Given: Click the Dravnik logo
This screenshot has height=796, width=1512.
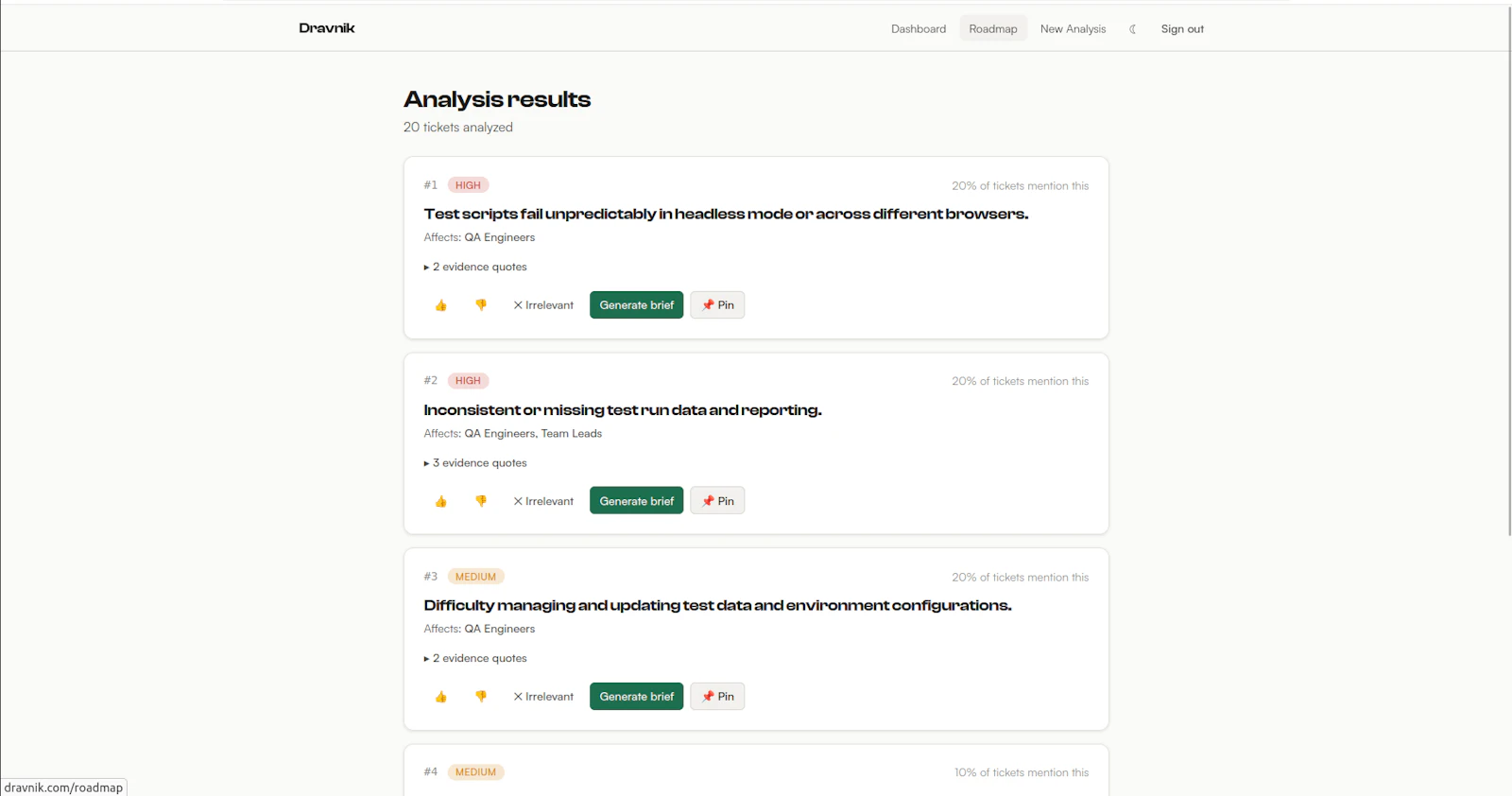Looking at the screenshot, I should coord(326,27).
